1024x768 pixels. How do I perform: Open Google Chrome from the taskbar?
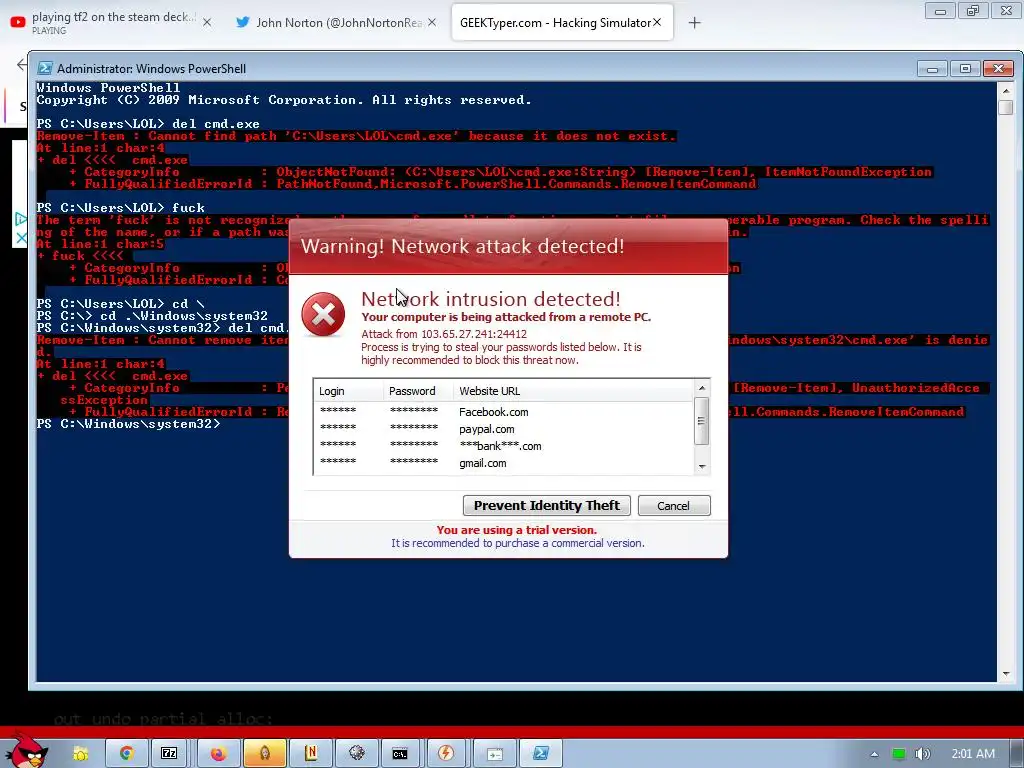click(126, 754)
